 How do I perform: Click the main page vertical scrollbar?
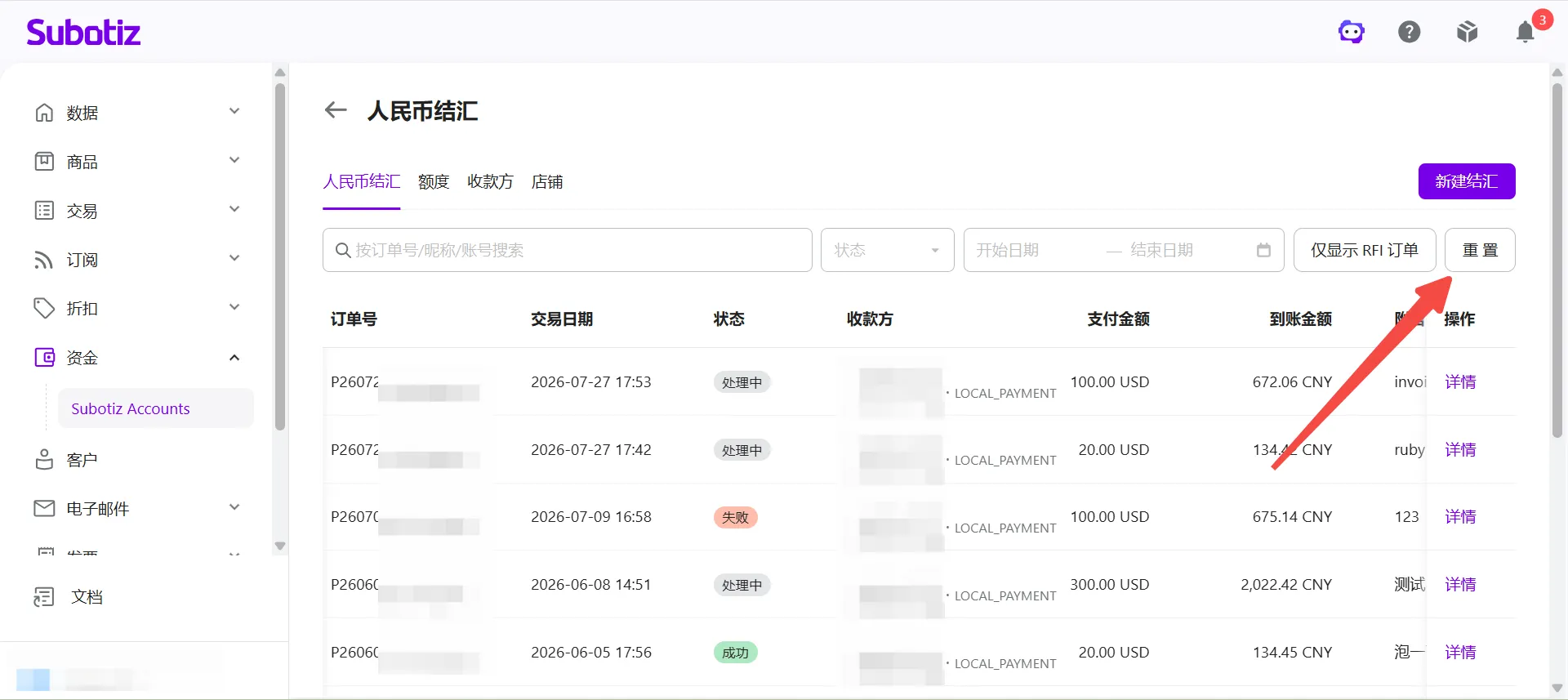tap(1557, 261)
